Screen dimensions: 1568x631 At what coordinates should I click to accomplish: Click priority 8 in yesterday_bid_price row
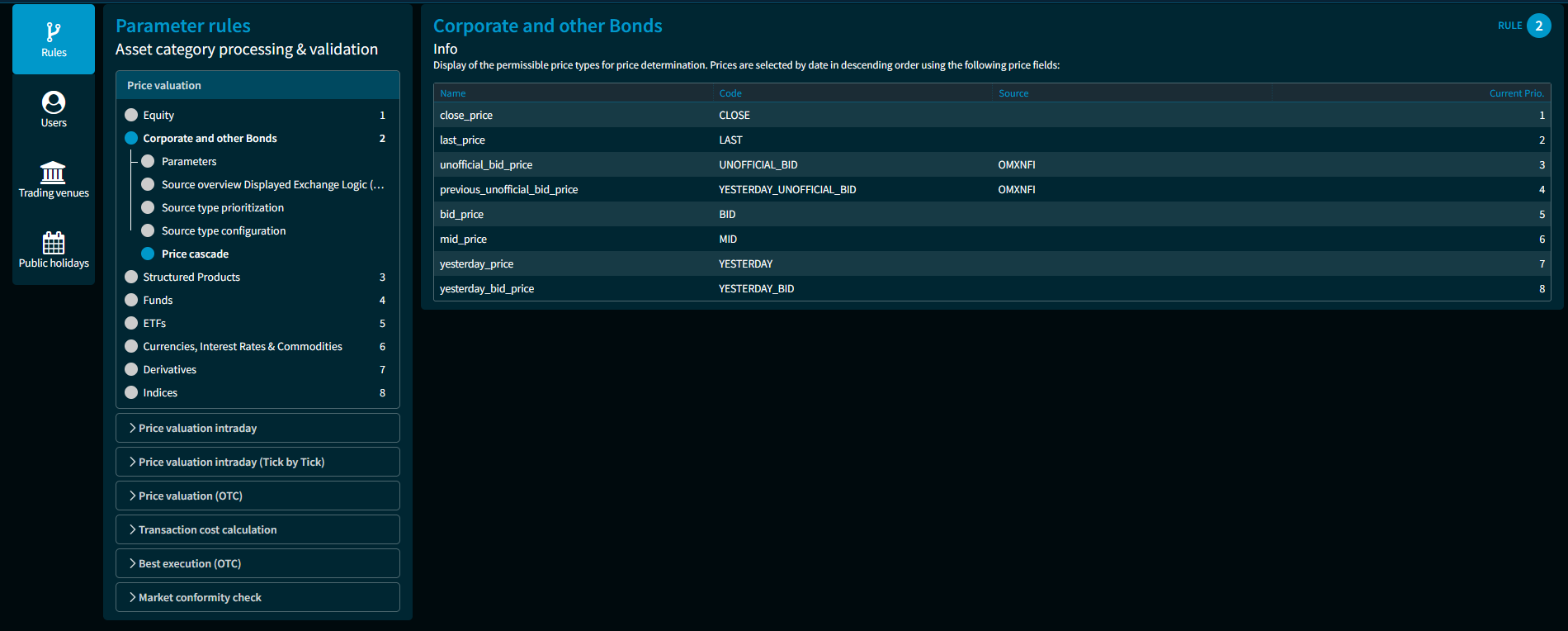[x=1542, y=288]
